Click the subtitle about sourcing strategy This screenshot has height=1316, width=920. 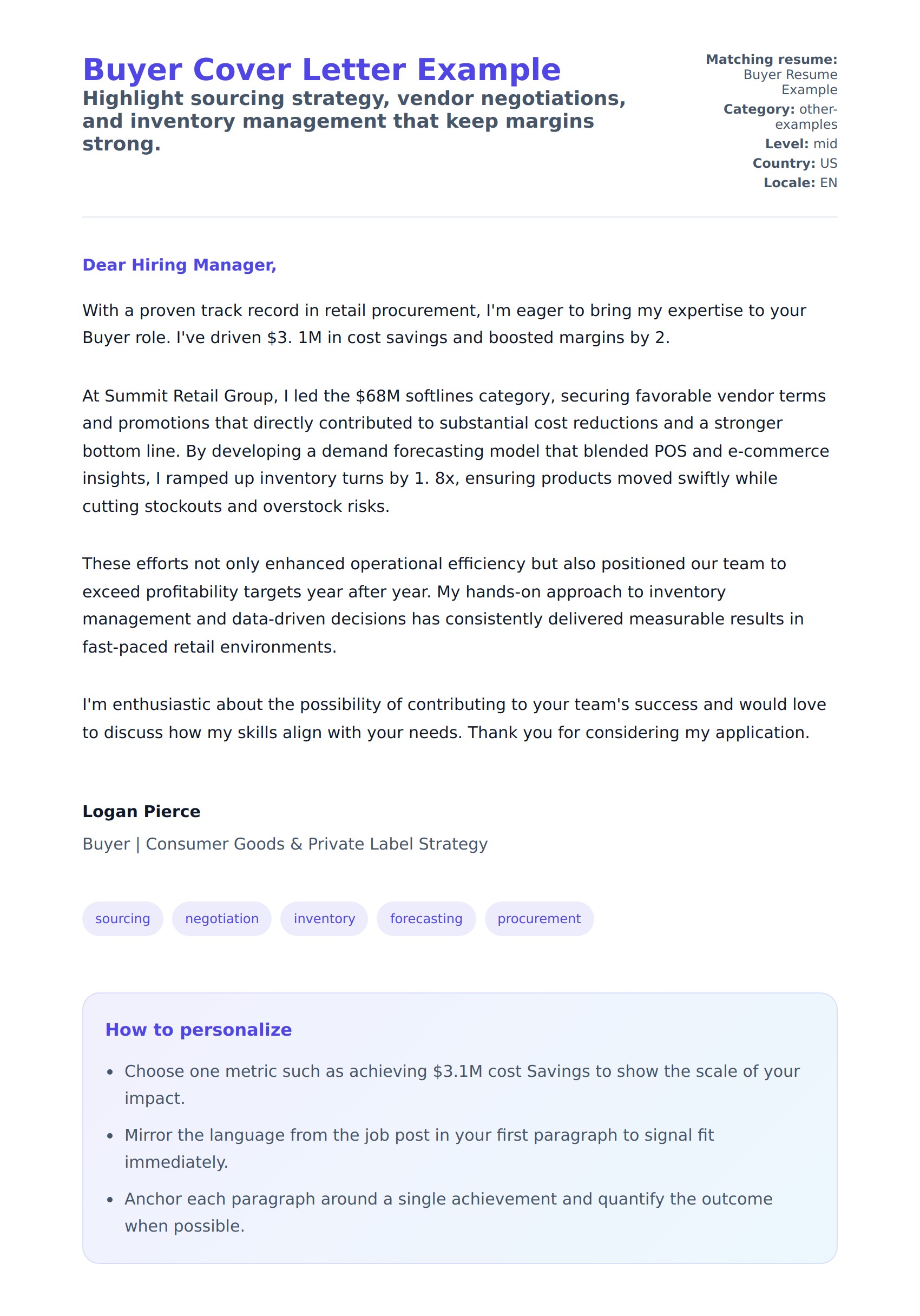pyautogui.click(x=354, y=121)
